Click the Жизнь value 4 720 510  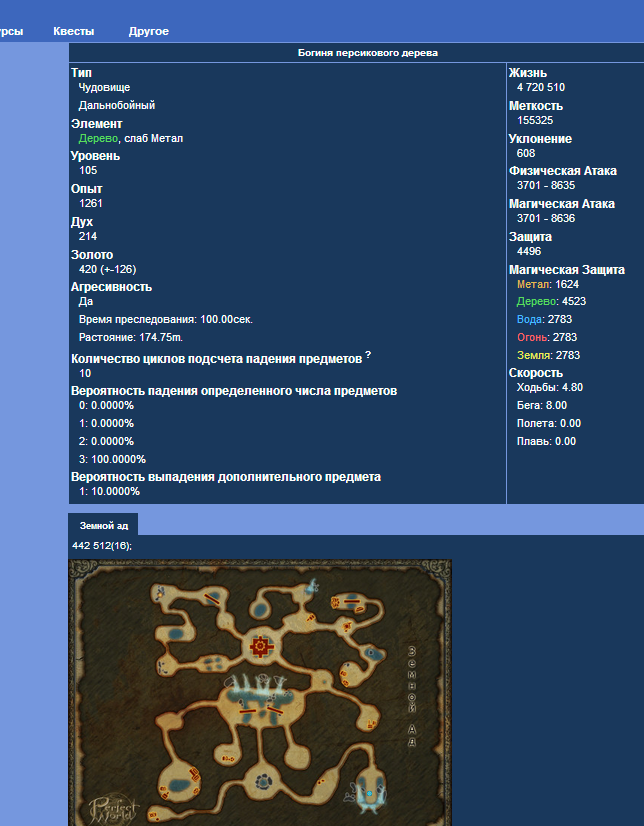(x=541, y=87)
